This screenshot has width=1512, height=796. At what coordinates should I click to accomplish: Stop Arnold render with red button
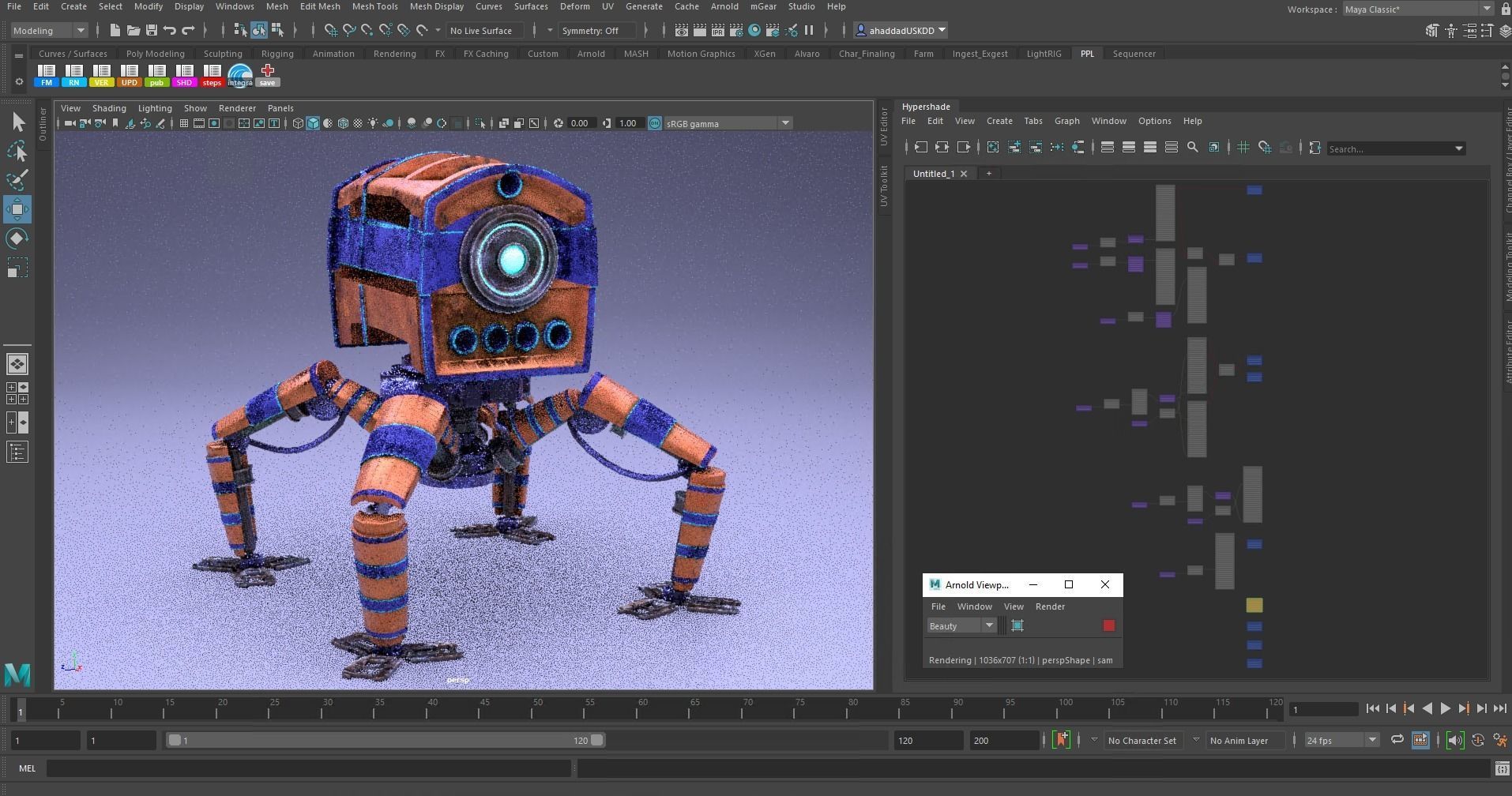[1109, 625]
